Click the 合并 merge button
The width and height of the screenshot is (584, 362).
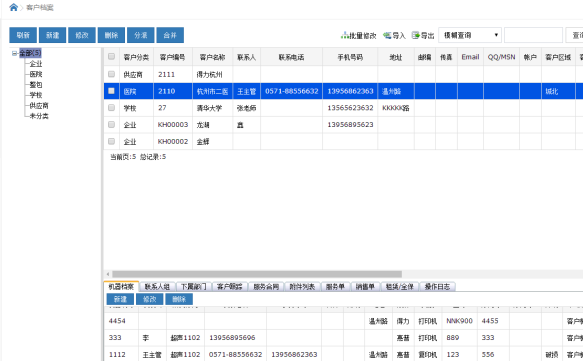coord(170,35)
